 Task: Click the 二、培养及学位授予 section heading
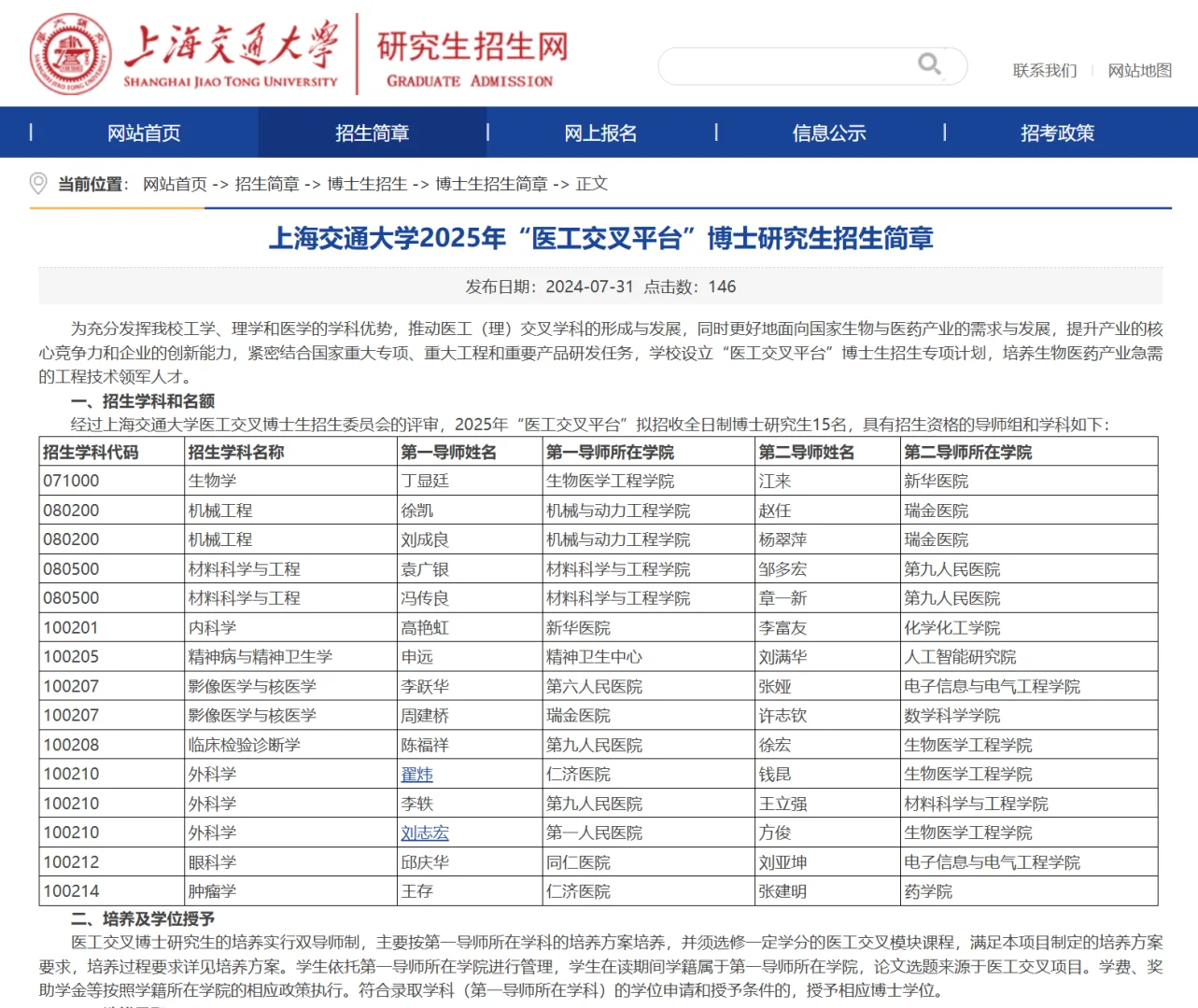pos(143,919)
